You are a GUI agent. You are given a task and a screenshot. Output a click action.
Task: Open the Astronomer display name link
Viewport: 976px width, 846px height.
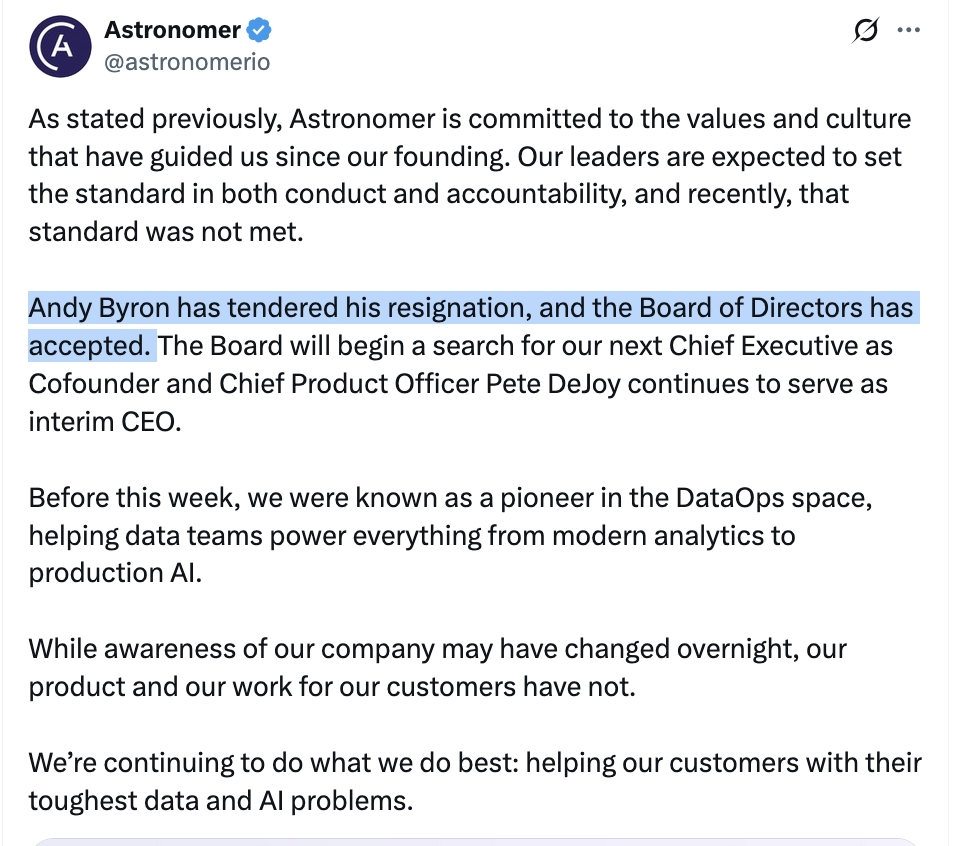[x=172, y=30]
